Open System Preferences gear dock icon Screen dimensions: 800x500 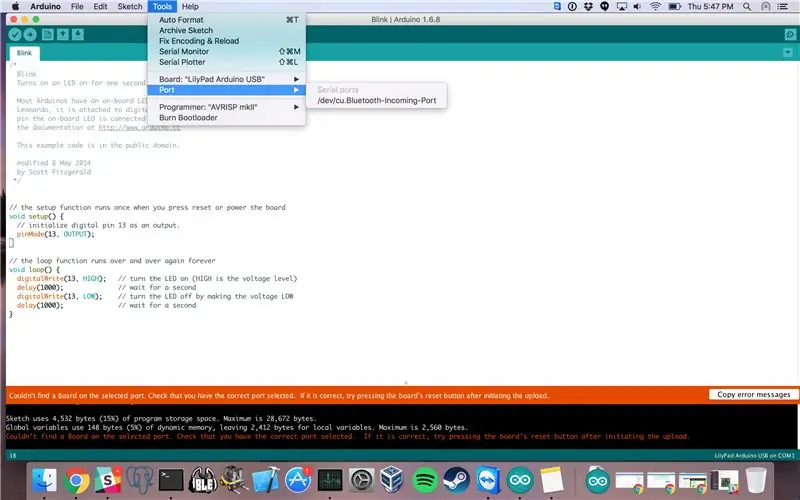361,480
